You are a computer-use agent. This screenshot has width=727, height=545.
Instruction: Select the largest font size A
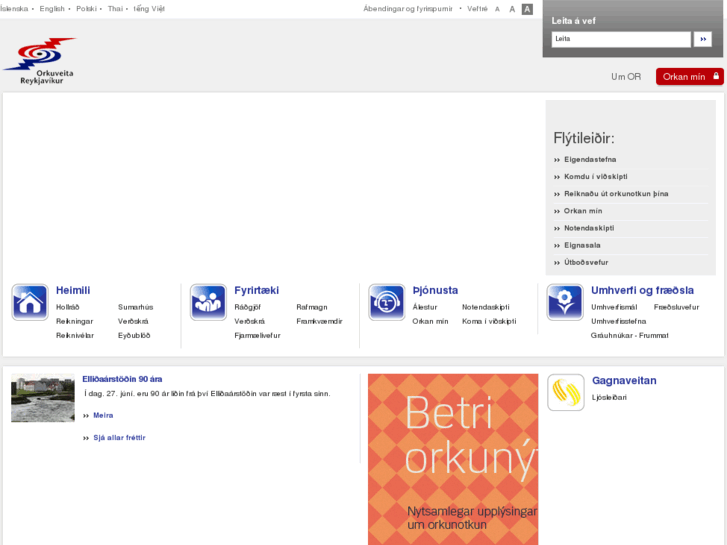click(x=527, y=9)
